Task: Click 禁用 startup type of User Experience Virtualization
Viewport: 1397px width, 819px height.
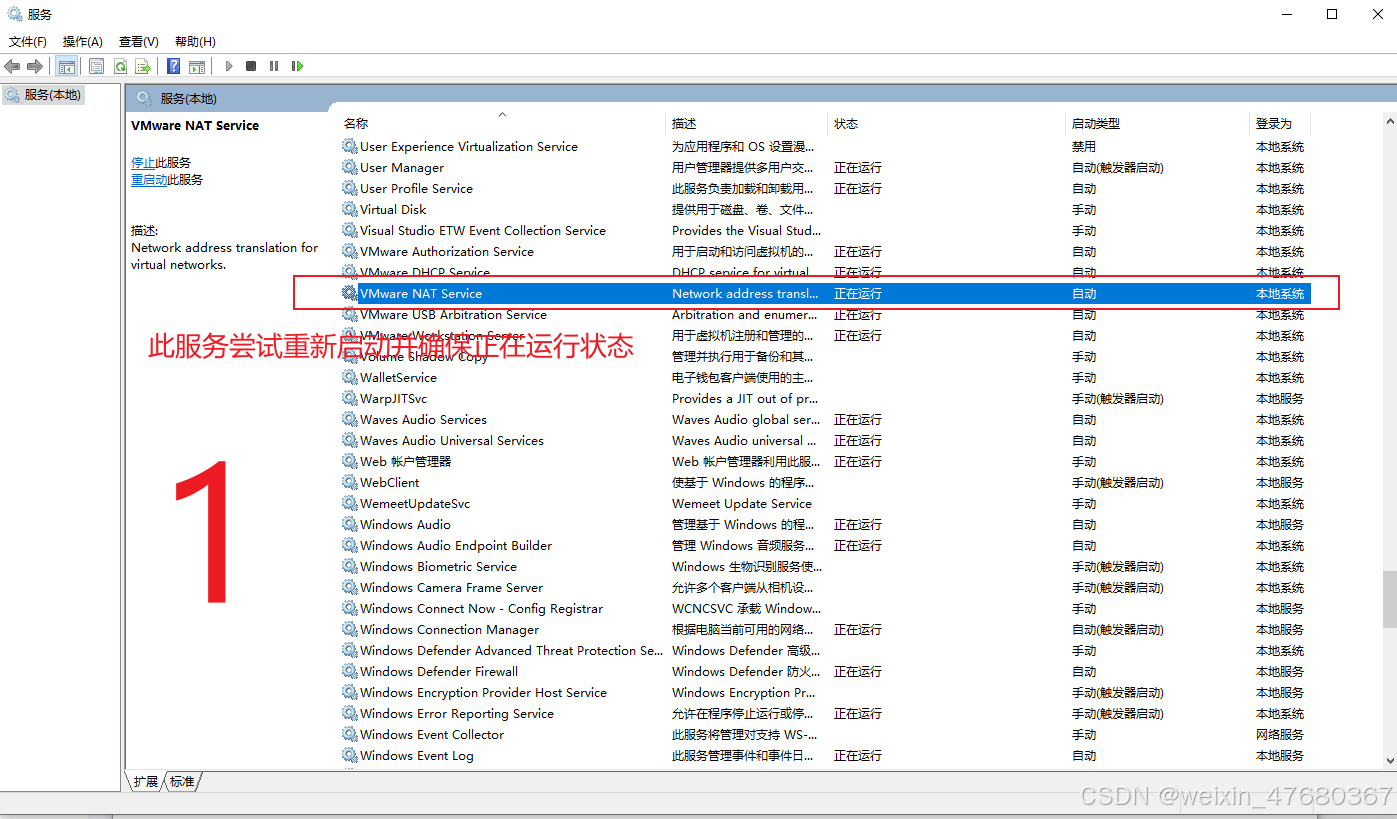Action: (1084, 146)
